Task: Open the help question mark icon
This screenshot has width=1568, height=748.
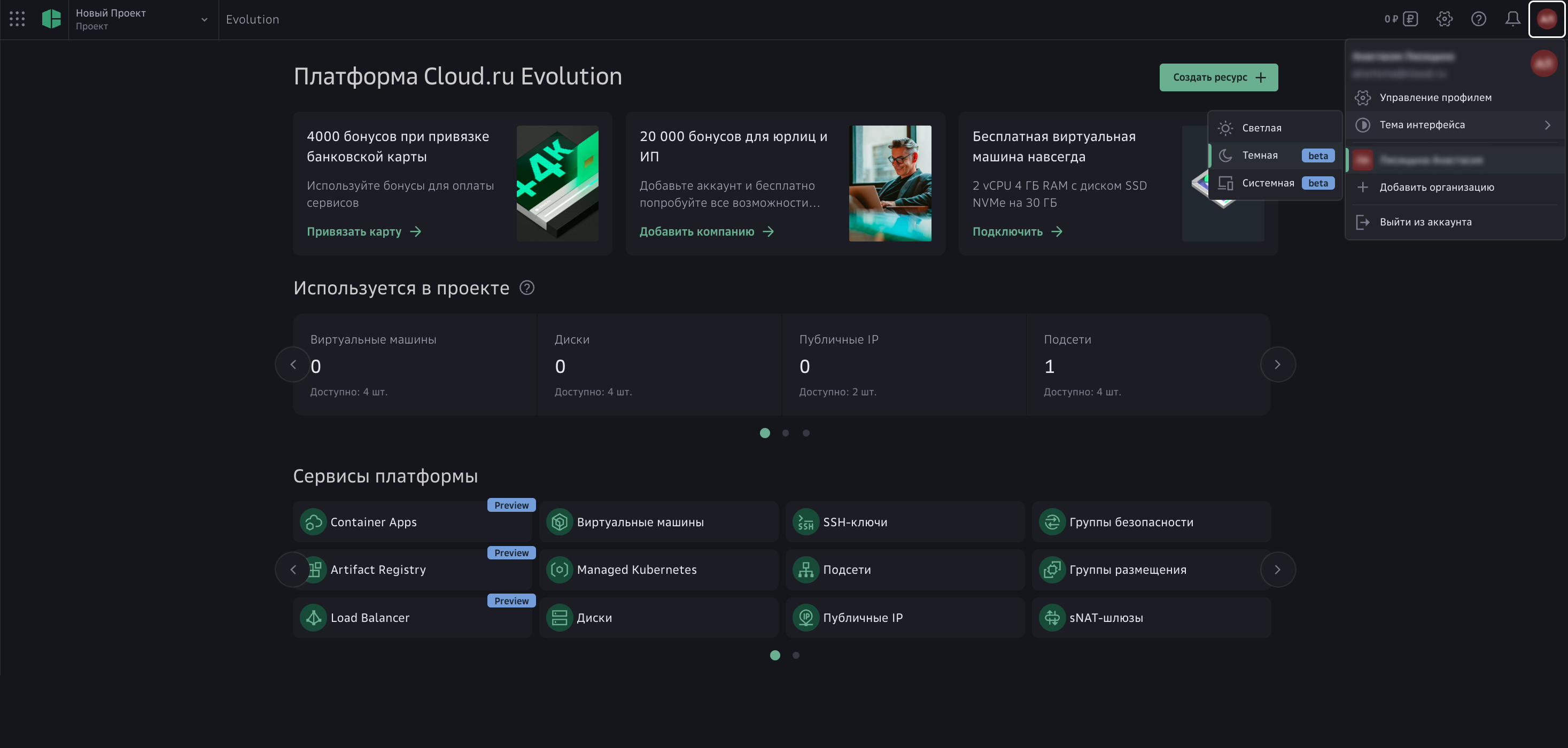Action: [1479, 19]
